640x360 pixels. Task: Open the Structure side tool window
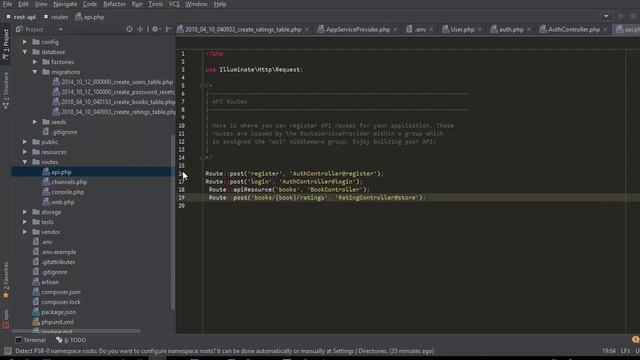pyautogui.click(x=6, y=90)
